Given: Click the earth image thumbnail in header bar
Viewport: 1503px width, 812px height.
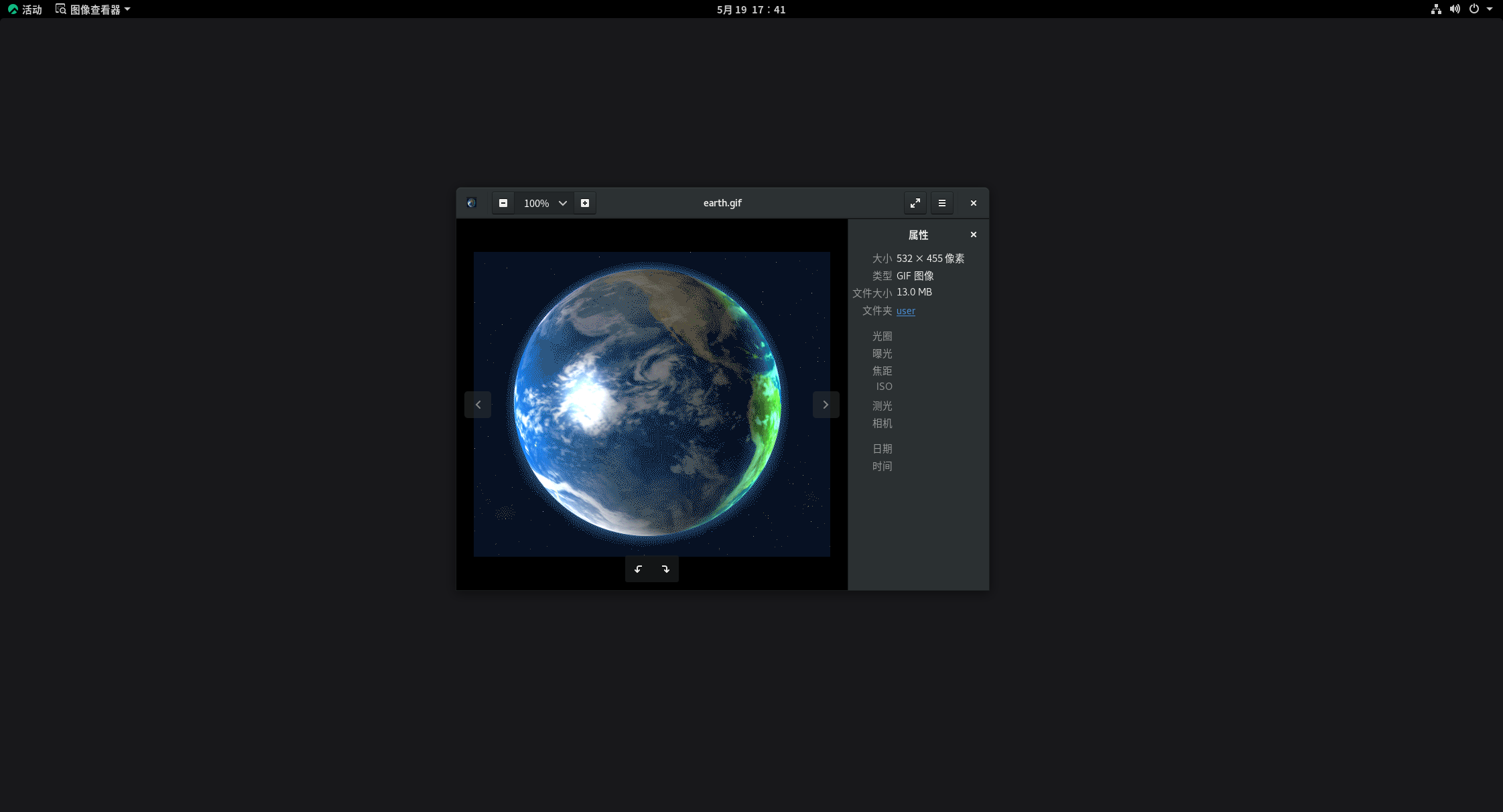Looking at the screenshot, I should click(x=472, y=203).
